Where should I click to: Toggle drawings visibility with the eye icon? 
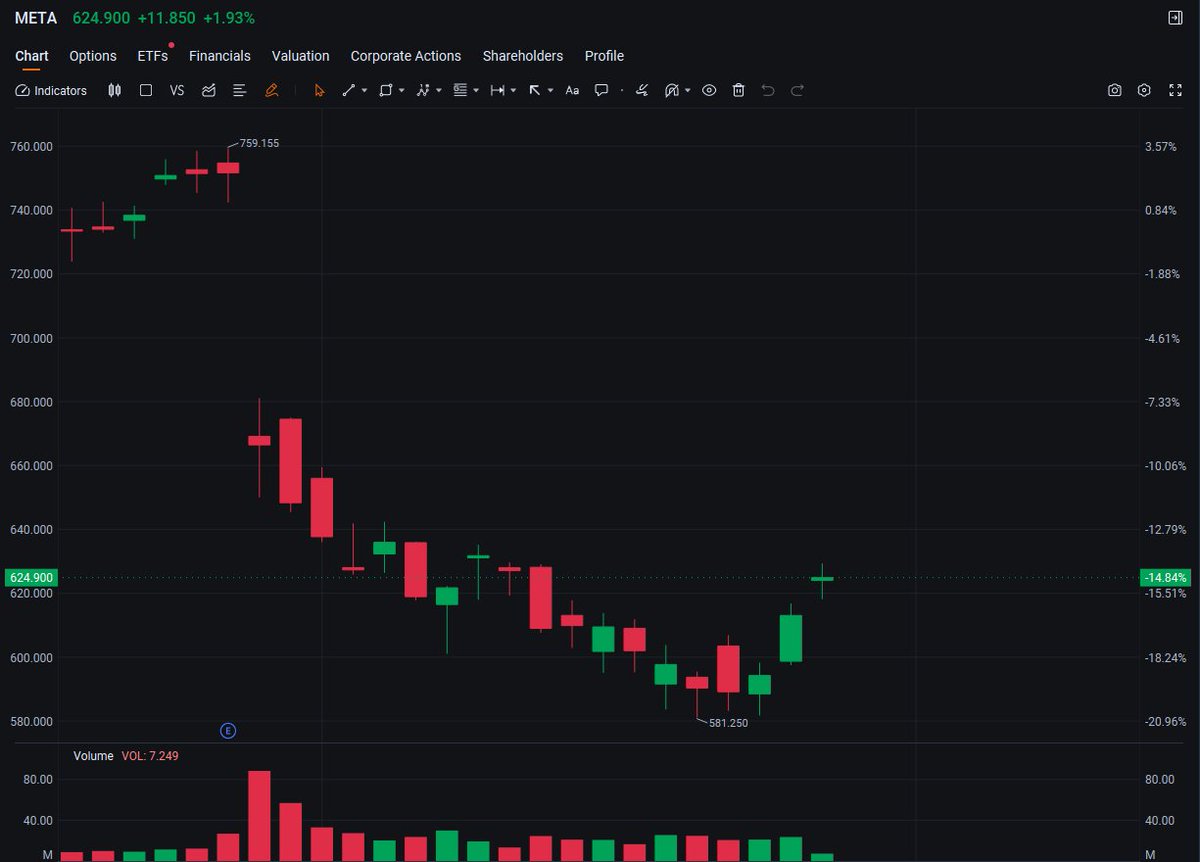tap(709, 90)
